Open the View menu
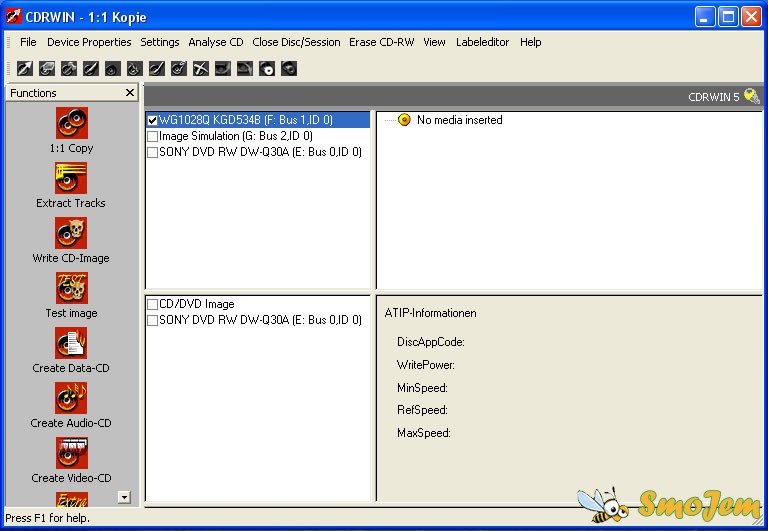Screen dimensions: 768x531 [x=434, y=42]
